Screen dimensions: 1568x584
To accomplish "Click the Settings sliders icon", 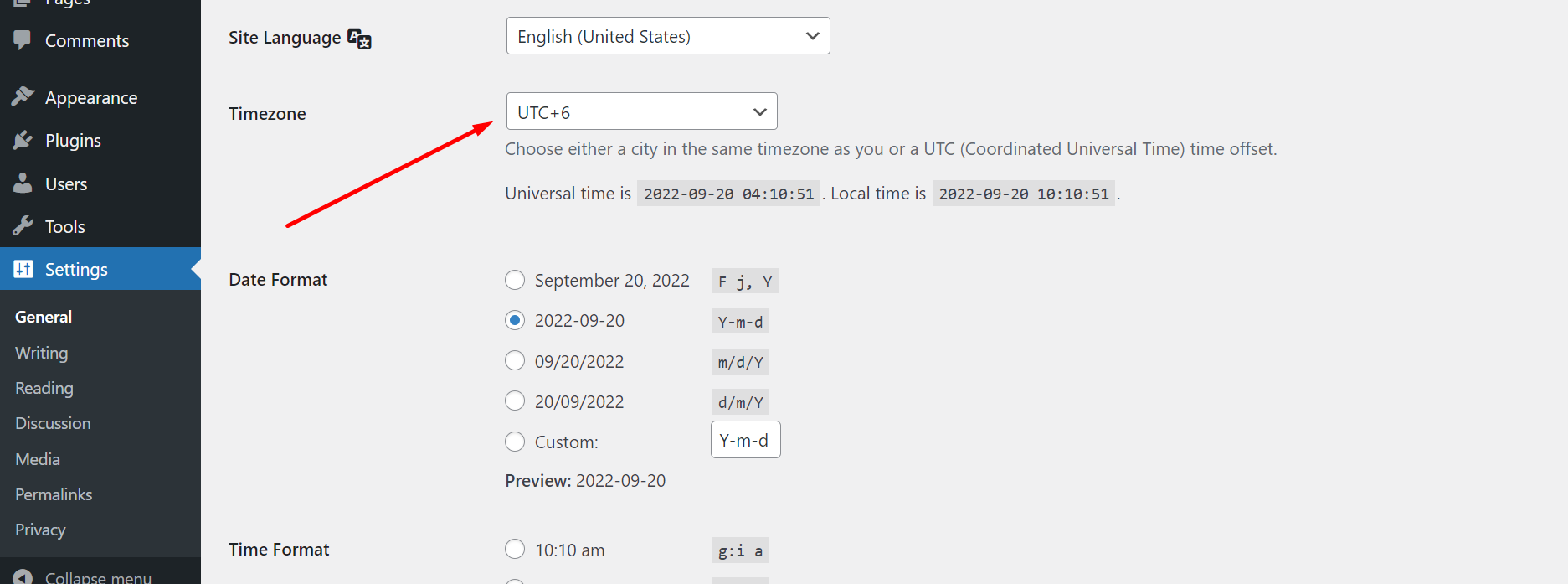I will click(23, 269).
